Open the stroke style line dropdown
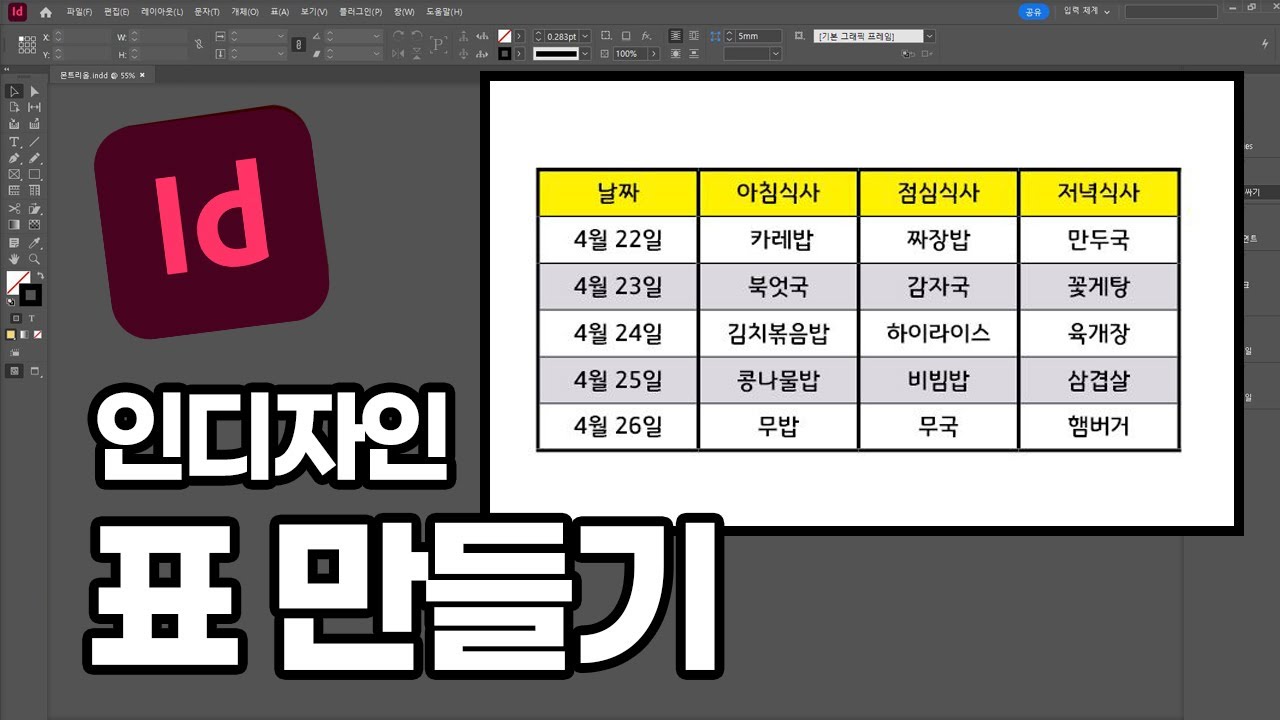Image resolution: width=1280 pixels, height=720 pixels. coord(585,54)
